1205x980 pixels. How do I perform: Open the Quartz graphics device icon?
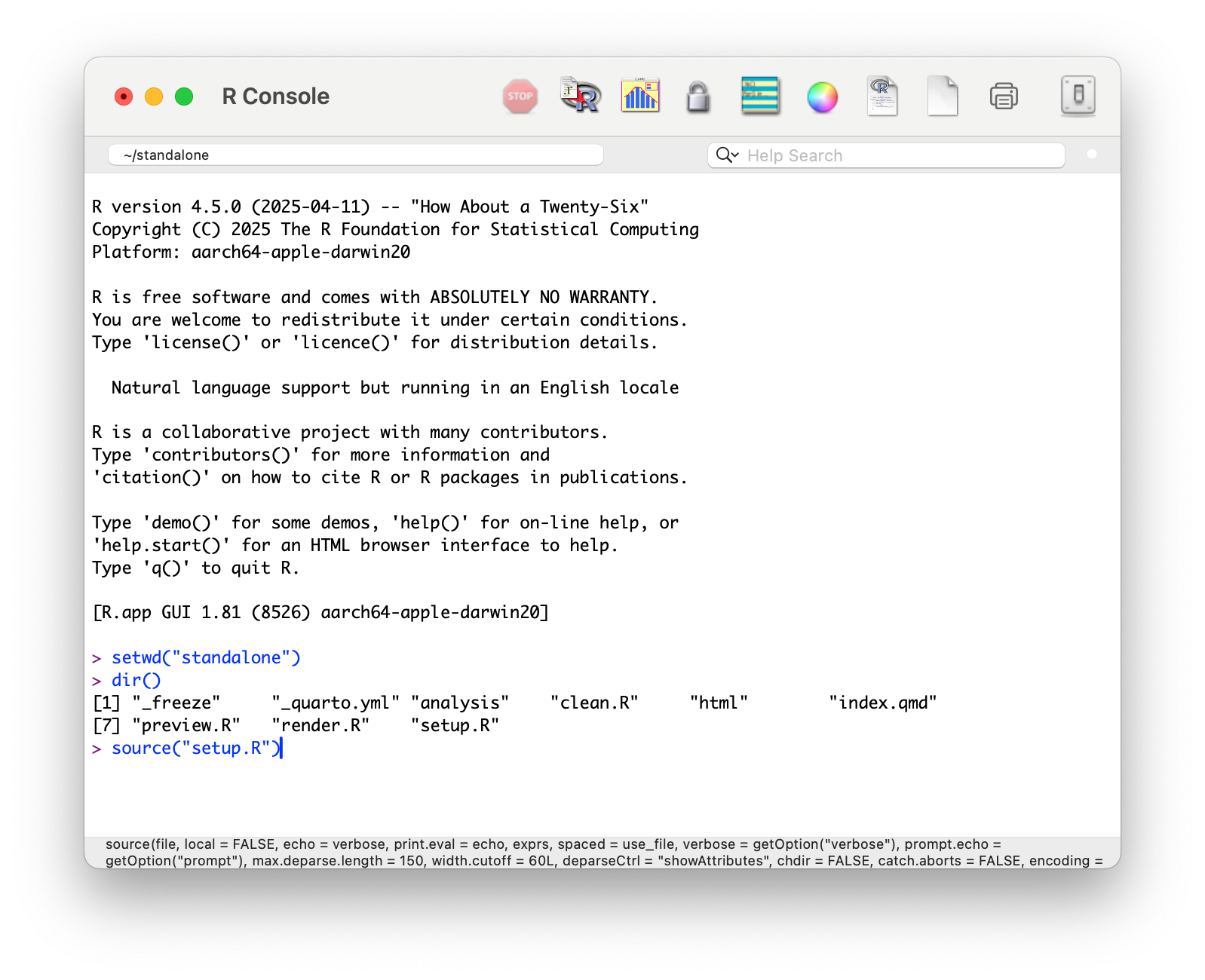pyautogui.click(x=640, y=96)
